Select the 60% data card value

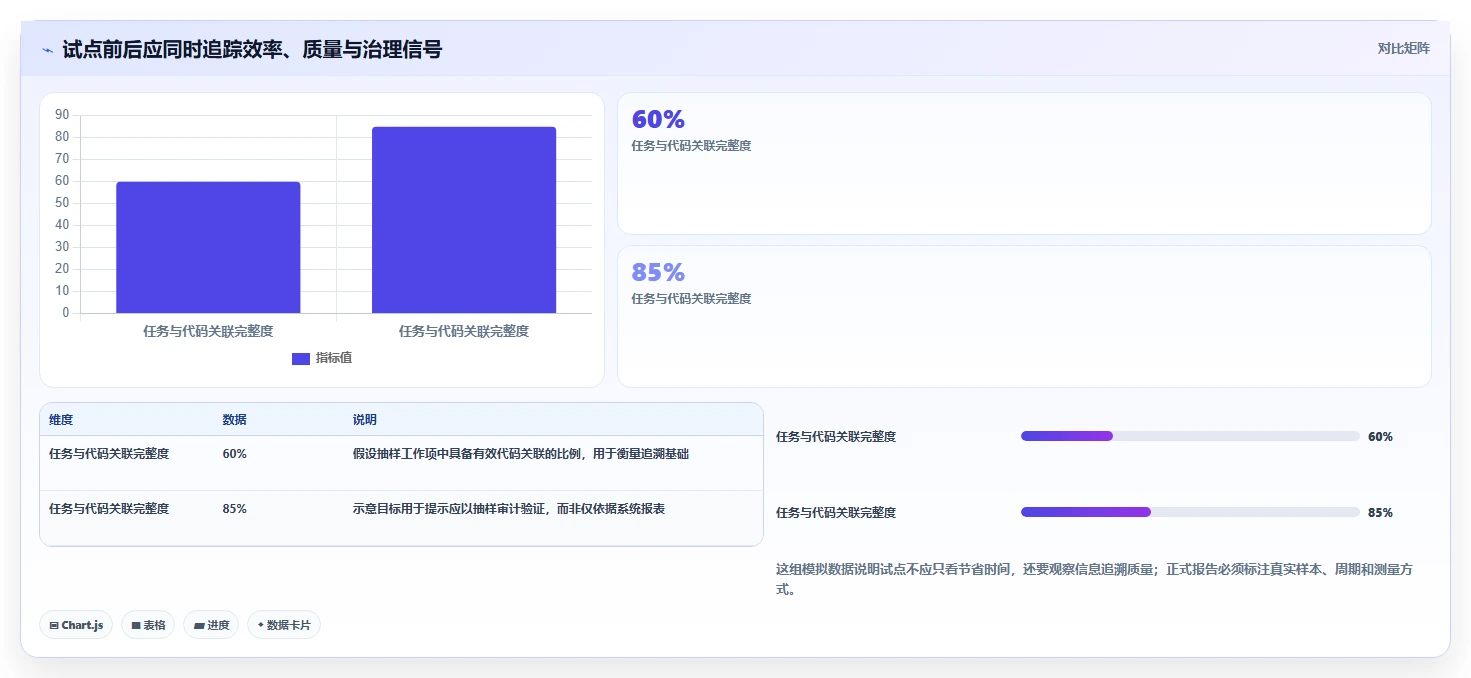click(658, 120)
